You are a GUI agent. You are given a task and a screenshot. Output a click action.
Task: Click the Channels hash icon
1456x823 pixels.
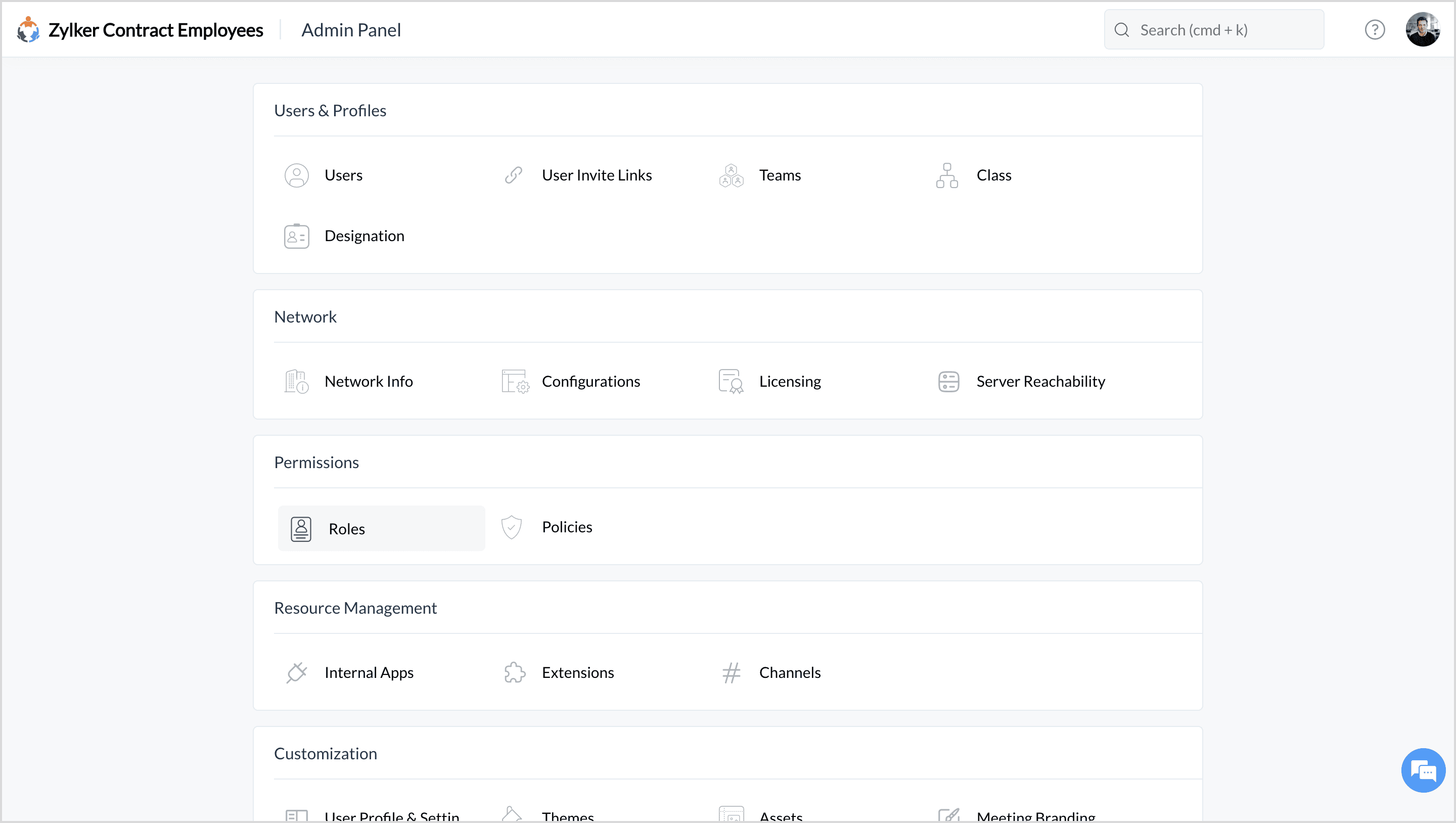click(731, 673)
